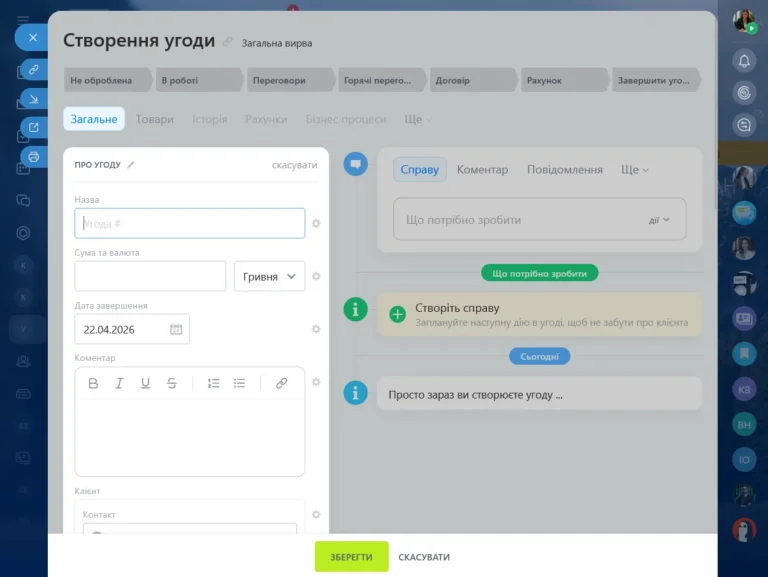Edit the ПРО УГОДУ section title pencil

pyautogui.click(x=131, y=165)
